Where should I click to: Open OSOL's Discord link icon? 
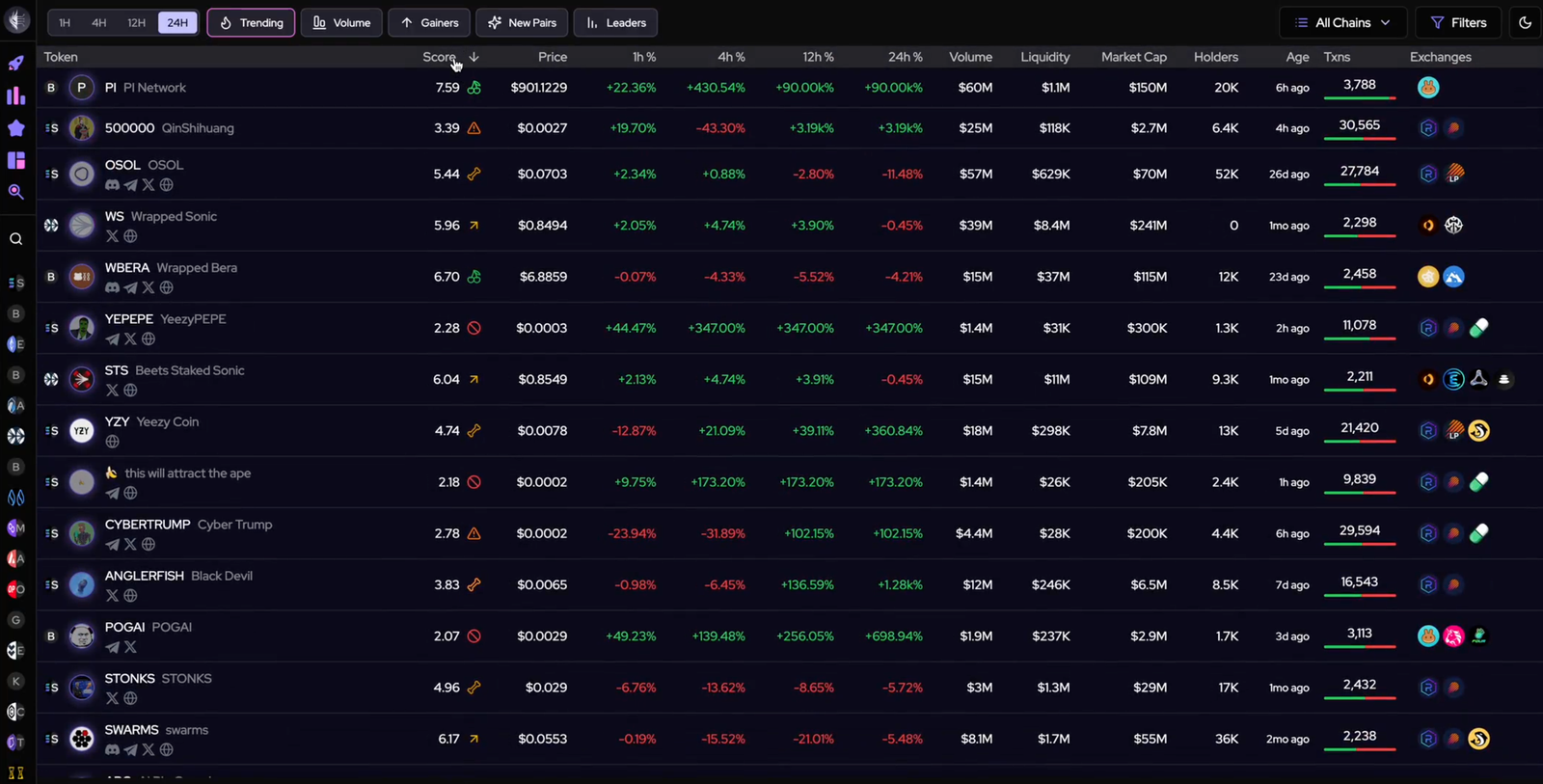pyautogui.click(x=112, y=185)
